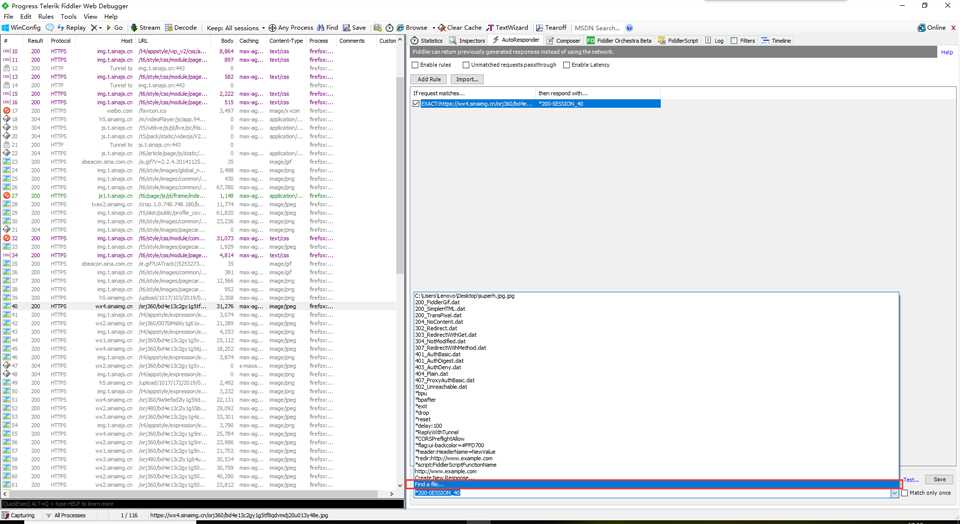Toggle the Filters tab checkbox

(x=734, y=40)
